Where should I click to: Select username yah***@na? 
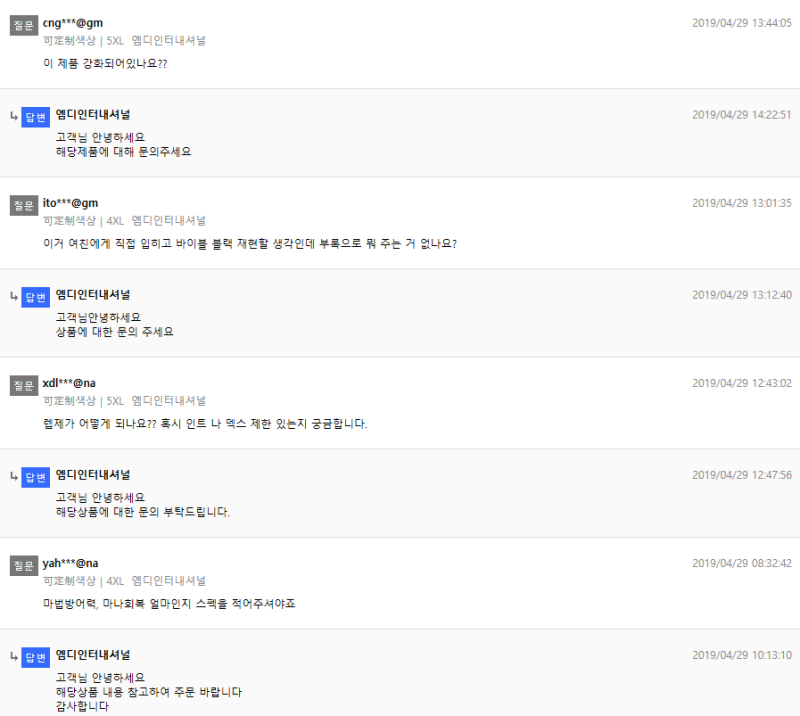click(x=70, y=563)
